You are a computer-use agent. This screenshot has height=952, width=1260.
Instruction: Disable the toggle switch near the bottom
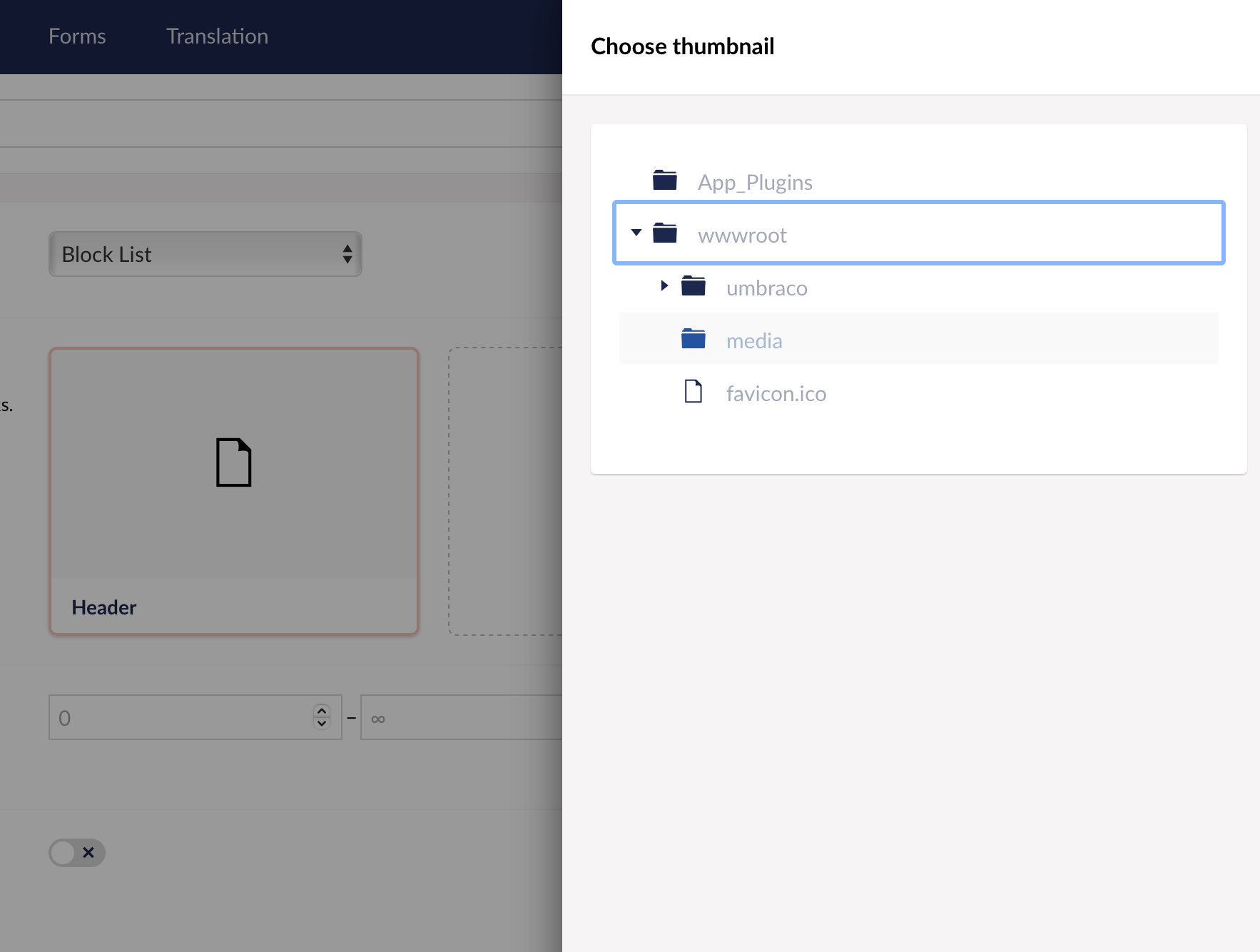[66, 852]
